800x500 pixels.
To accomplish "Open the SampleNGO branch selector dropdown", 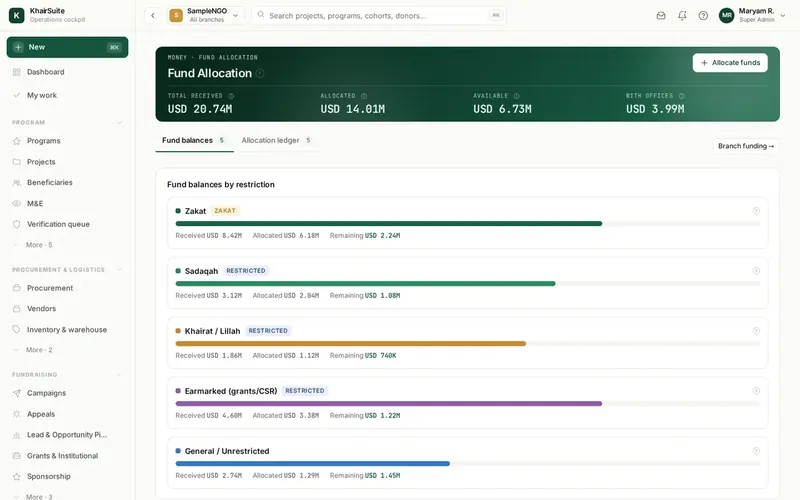I will (206, 15).
